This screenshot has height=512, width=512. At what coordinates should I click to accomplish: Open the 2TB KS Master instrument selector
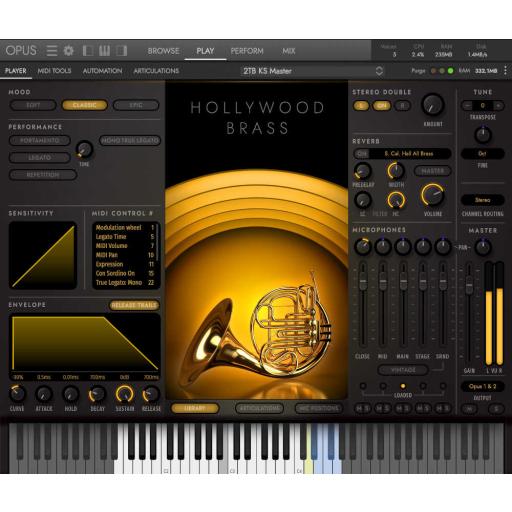point(312,71)
